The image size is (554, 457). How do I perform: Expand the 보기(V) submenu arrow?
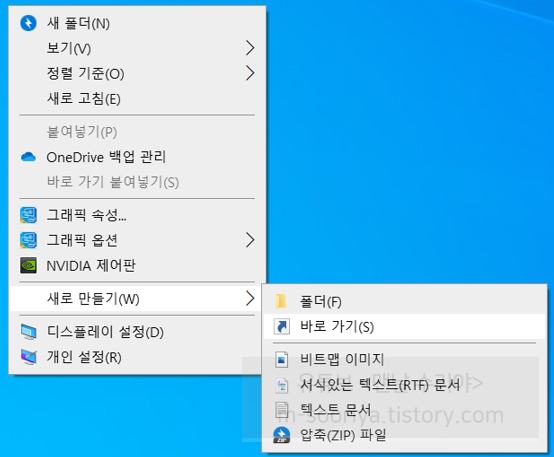250,48
